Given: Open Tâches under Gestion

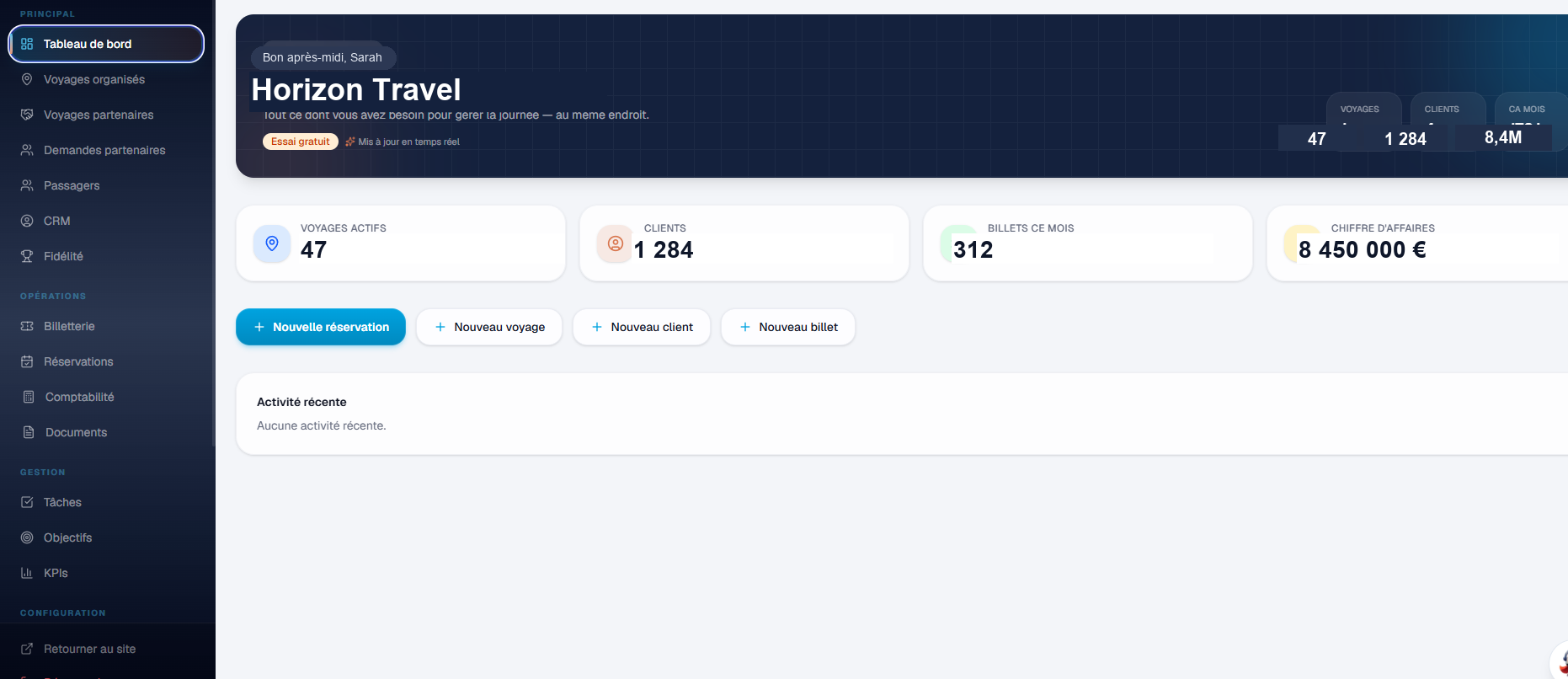Looking at the screenshot, I should click(x=106, y=502).
